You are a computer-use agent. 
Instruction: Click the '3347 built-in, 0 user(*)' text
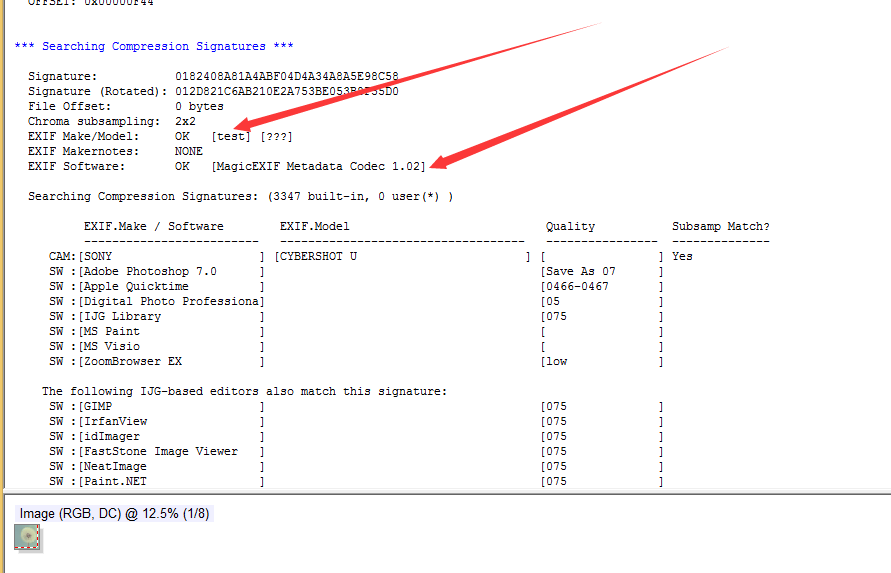(356, 196)
